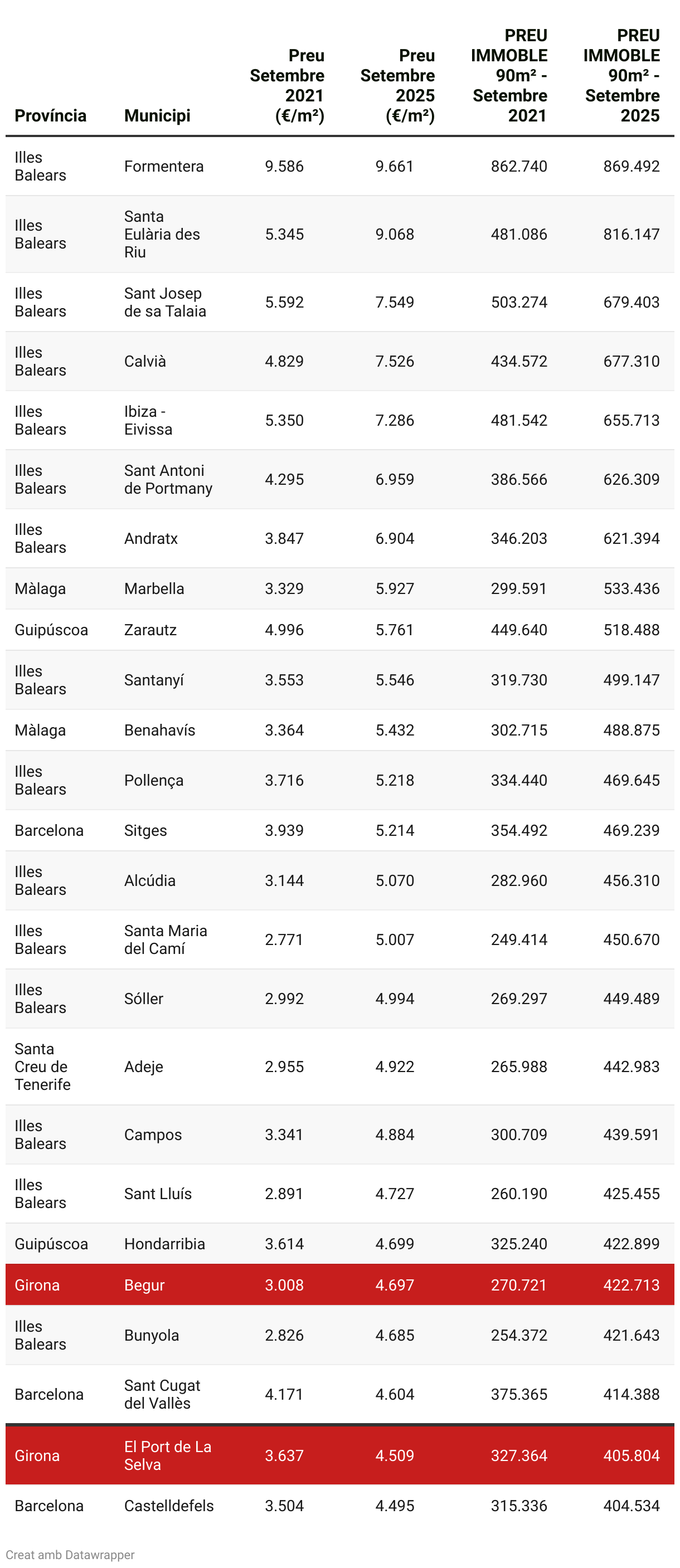Click the Preu Setembre 2025 (€/m²) header
The image size is (680, 1568).
(397, 85)
